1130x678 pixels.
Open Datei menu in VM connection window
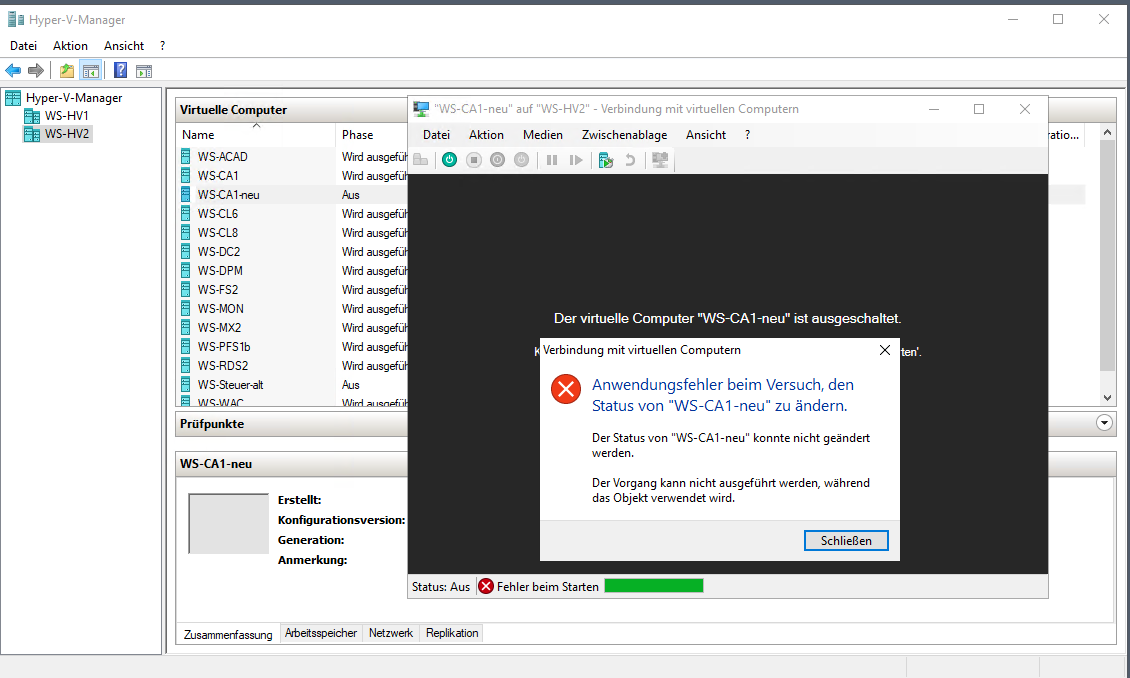[x=436, y=135]
